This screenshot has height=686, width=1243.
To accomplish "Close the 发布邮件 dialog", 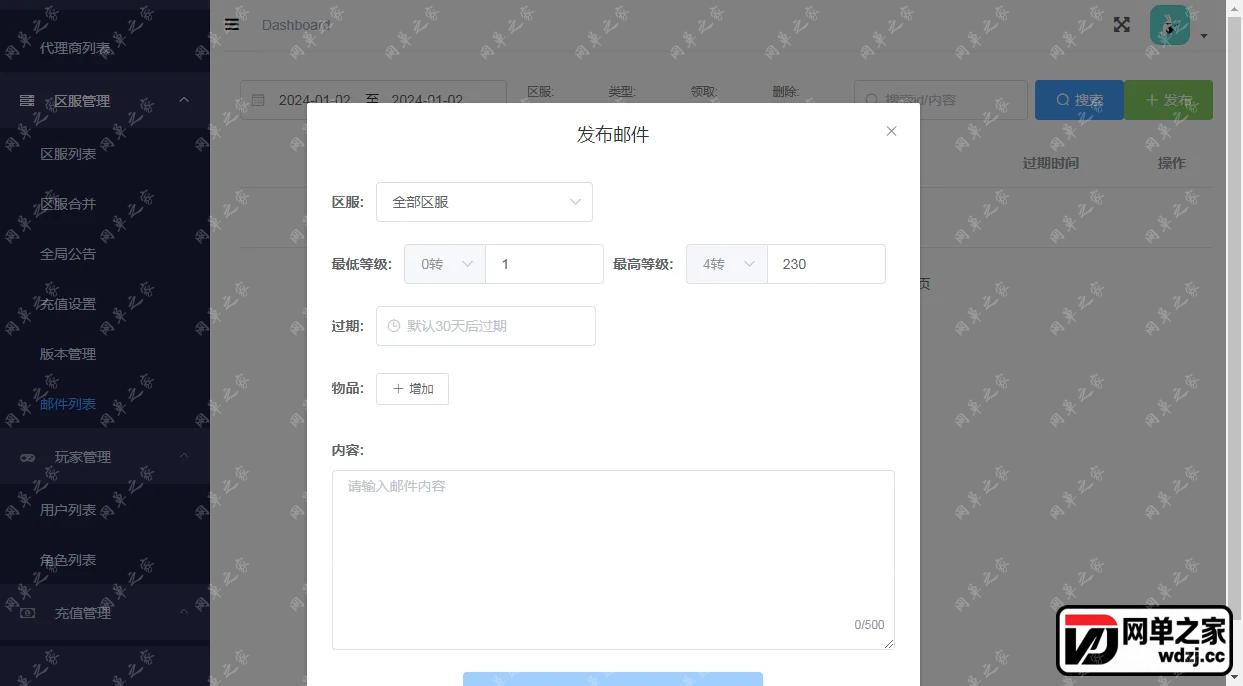I will tap(891, 131).
